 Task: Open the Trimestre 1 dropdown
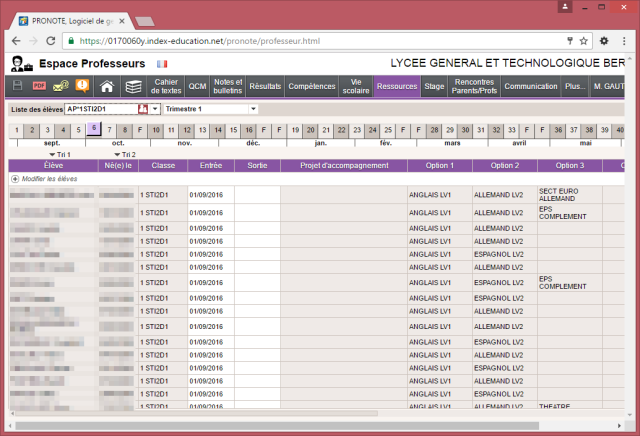click(253, 108)
